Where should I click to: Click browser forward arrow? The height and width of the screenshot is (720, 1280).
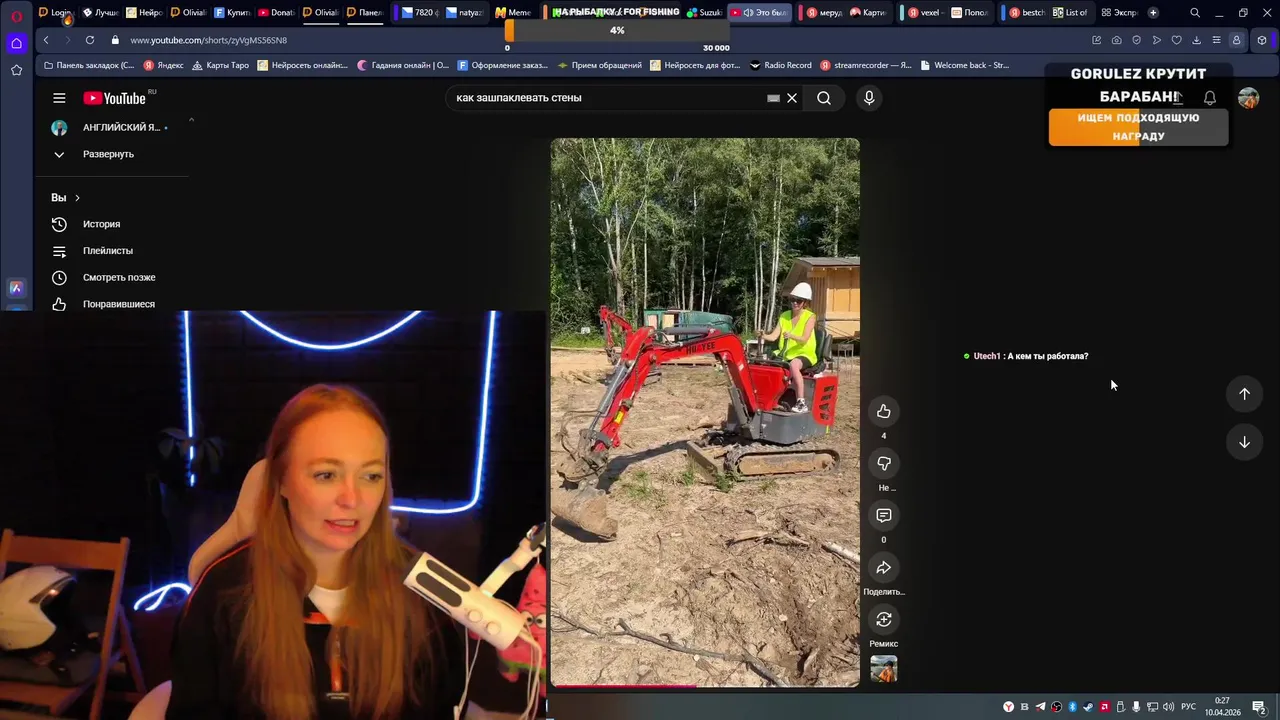tap(68, 40)
